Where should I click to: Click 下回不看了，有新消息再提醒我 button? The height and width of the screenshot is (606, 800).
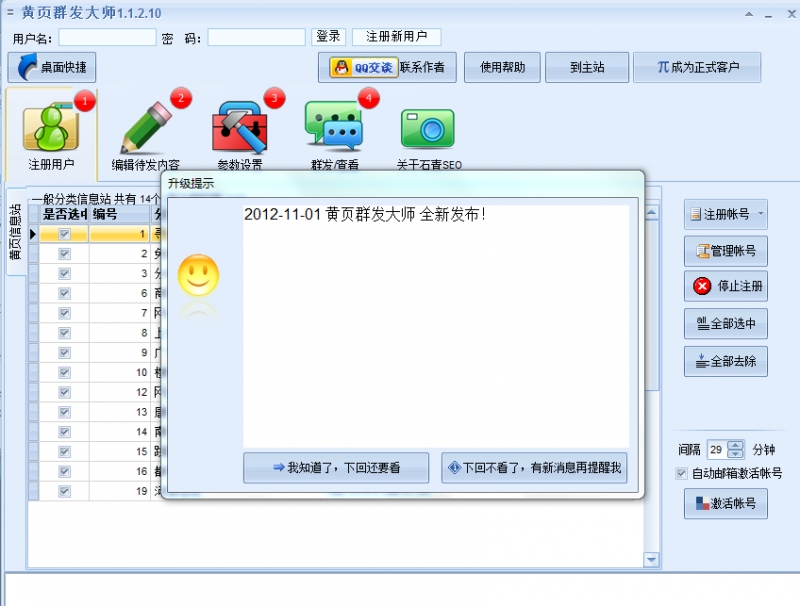pyautogui.click(x=534, y=468)
